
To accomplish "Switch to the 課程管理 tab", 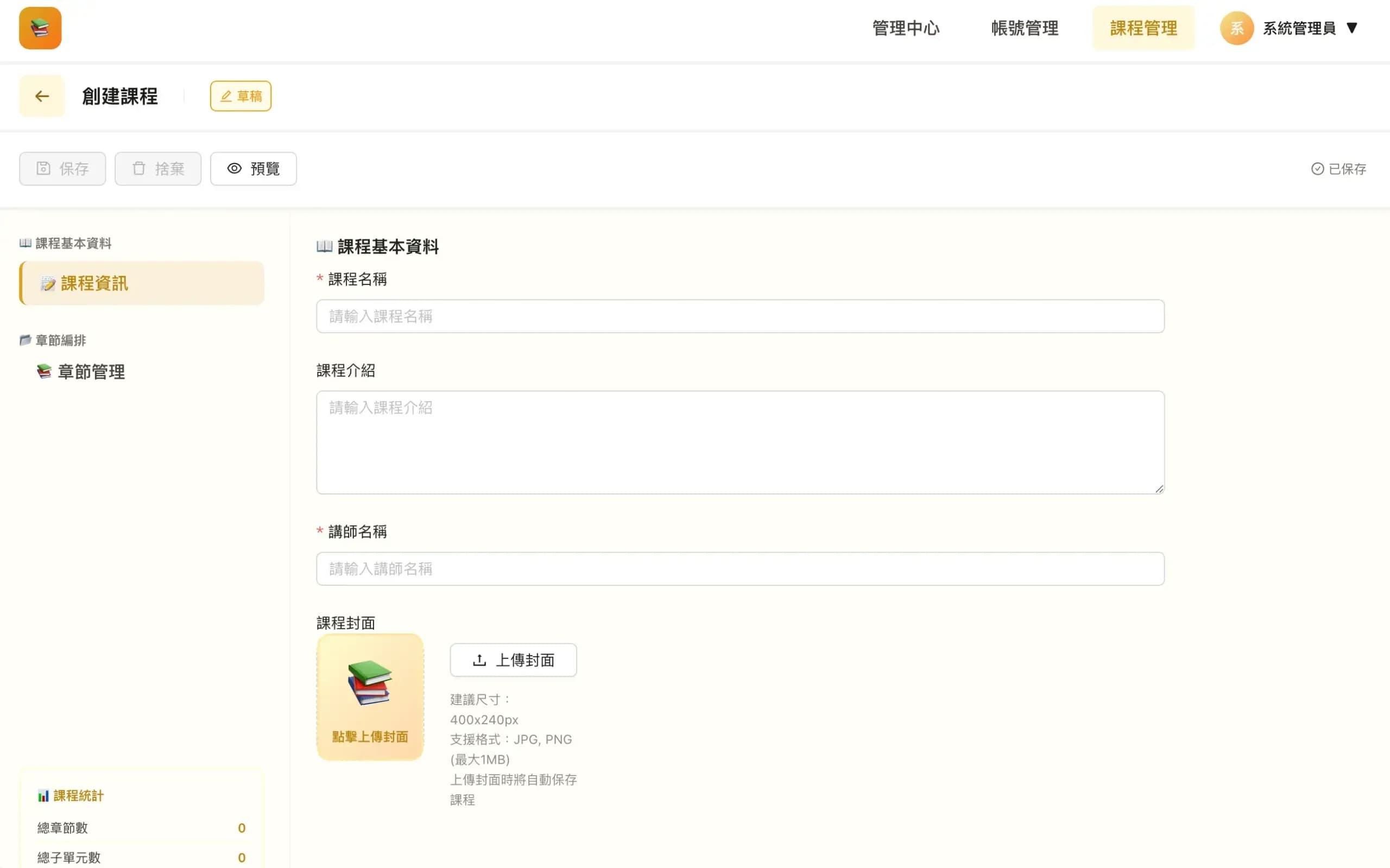I will 1143,28.
